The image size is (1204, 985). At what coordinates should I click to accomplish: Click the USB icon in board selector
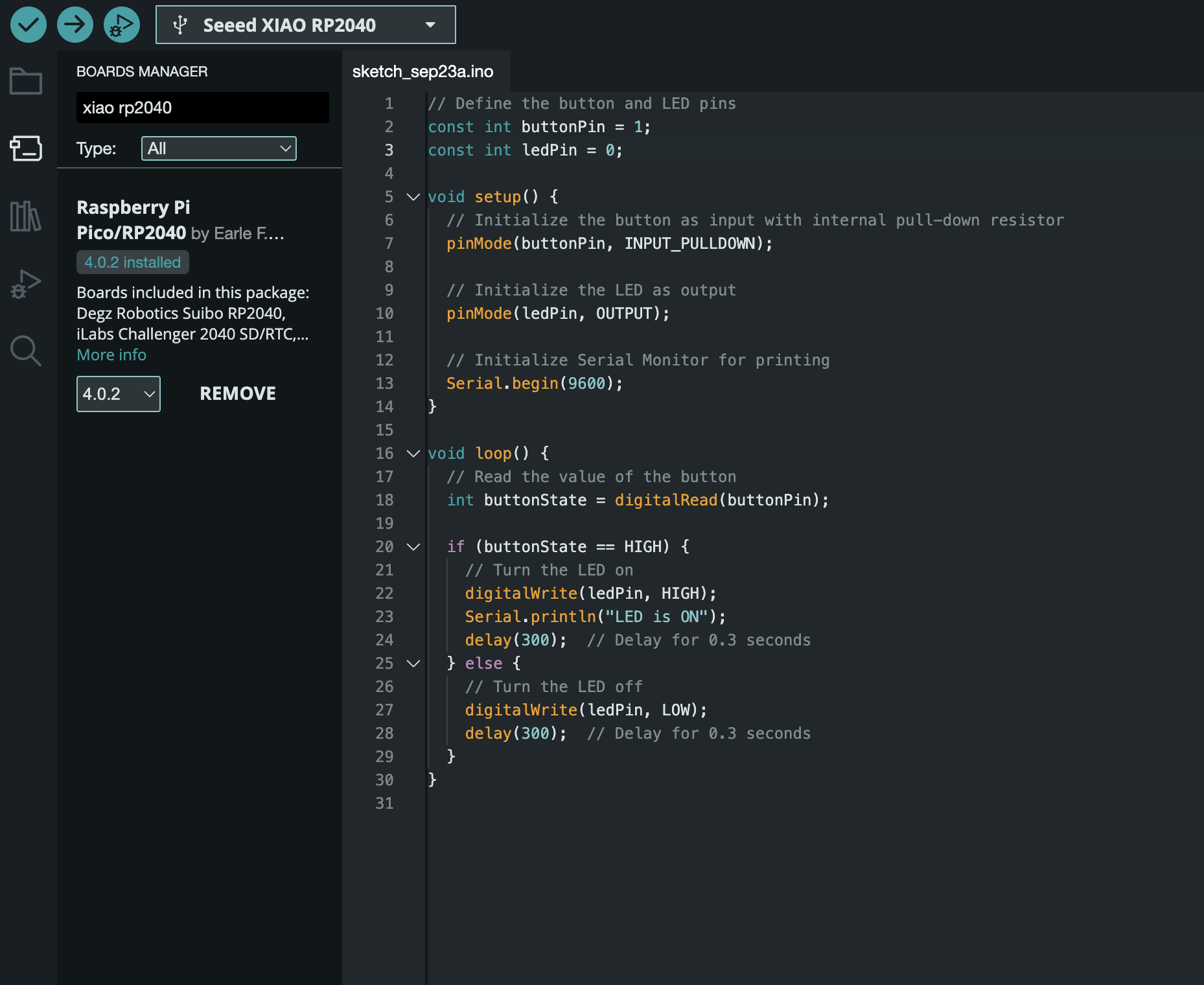point(180,25)
